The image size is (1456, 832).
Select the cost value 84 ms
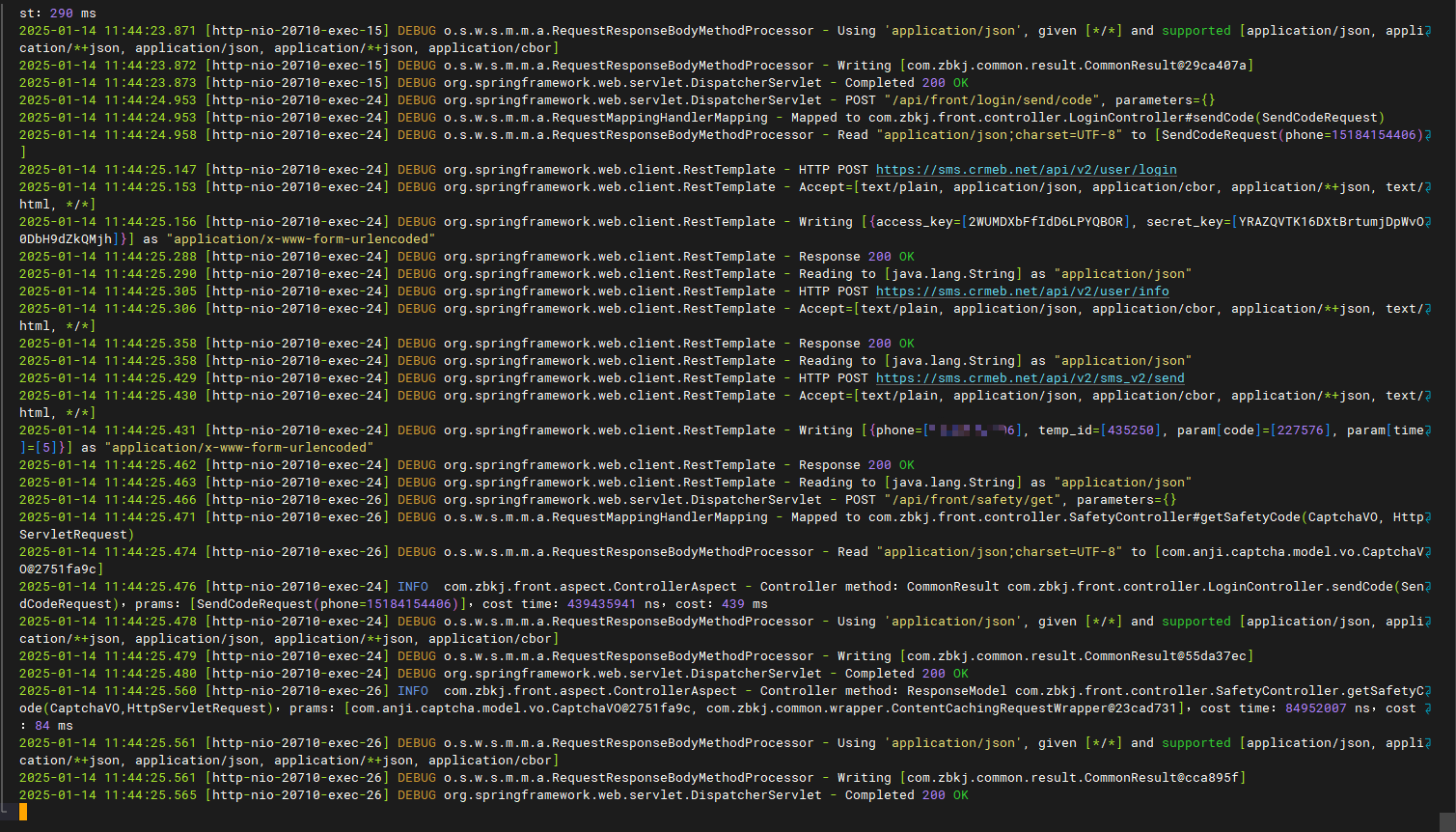pyautogui.click(x=53, y=726)
